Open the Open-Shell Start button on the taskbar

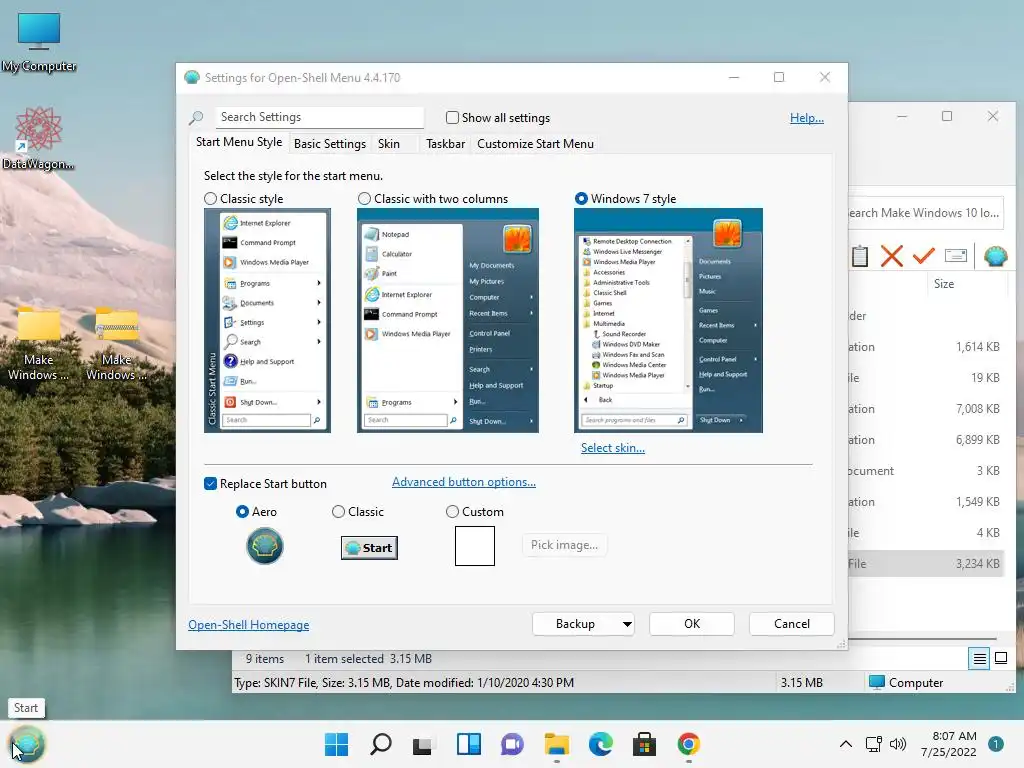[x=27, y=744]
